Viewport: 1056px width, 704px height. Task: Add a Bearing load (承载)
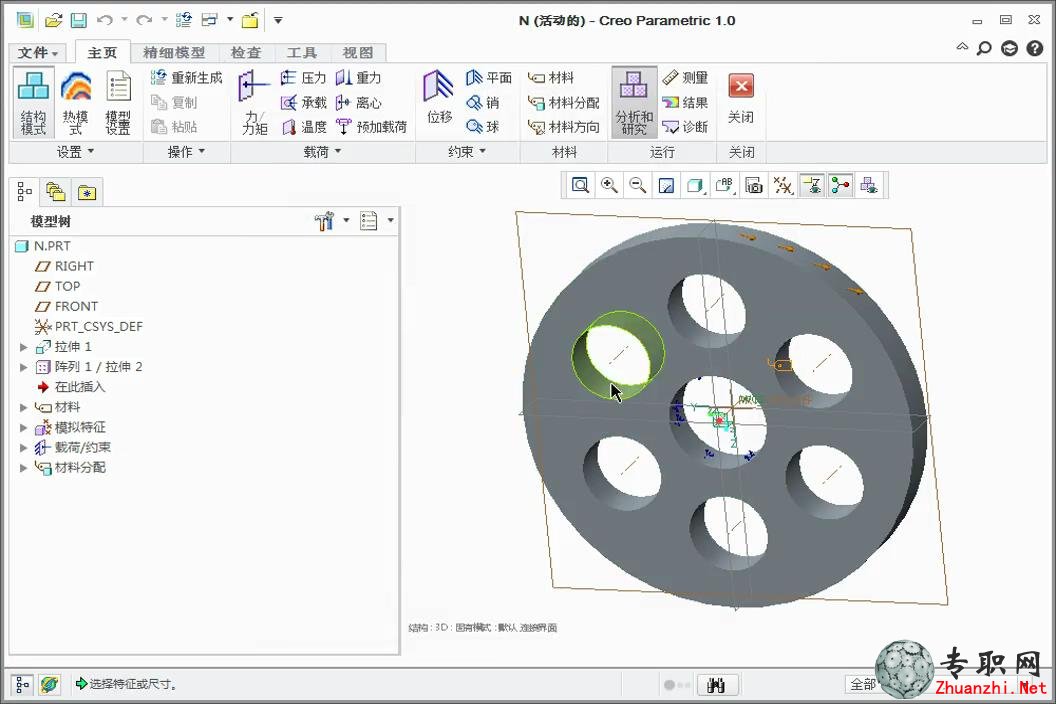tap(303, 102)
